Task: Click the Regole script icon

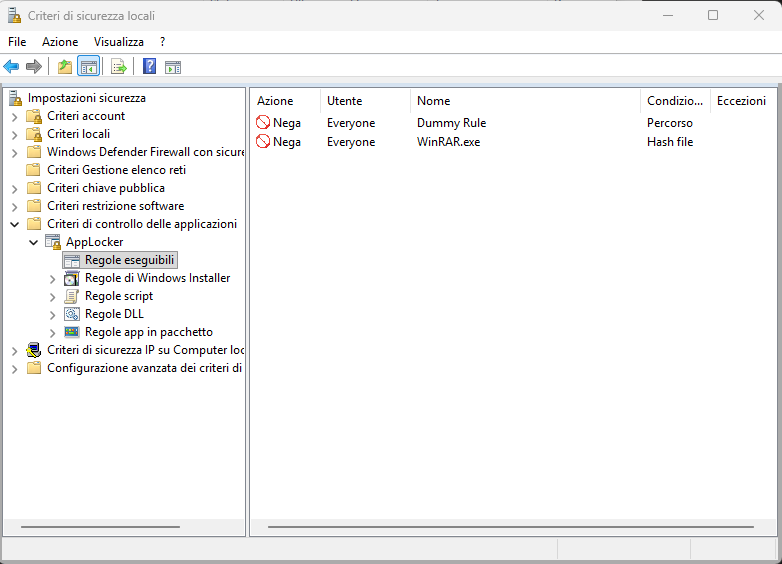Action: [x=72, y=296]
